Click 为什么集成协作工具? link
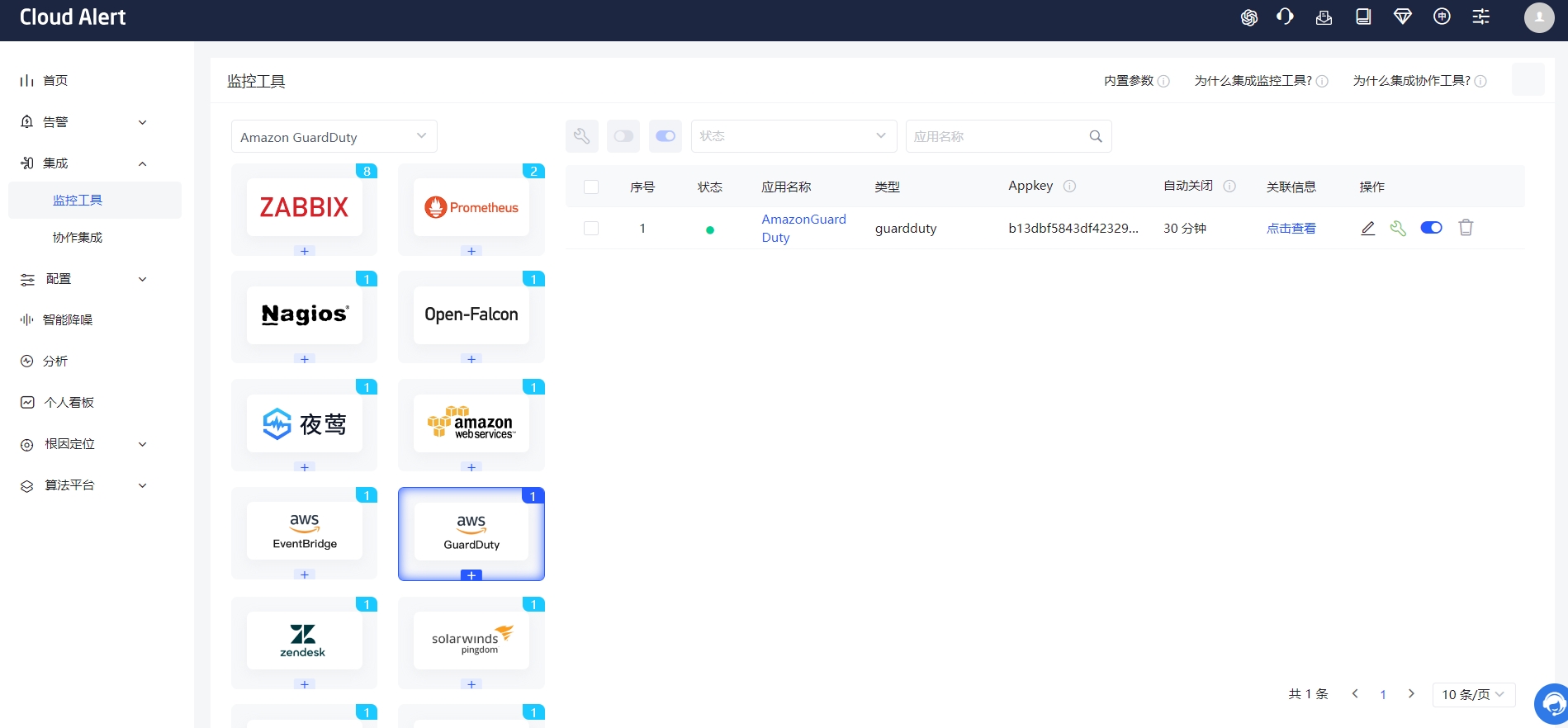This screenshot has width=1568, height=728. pyautogui.click(x=1412, y=81)
